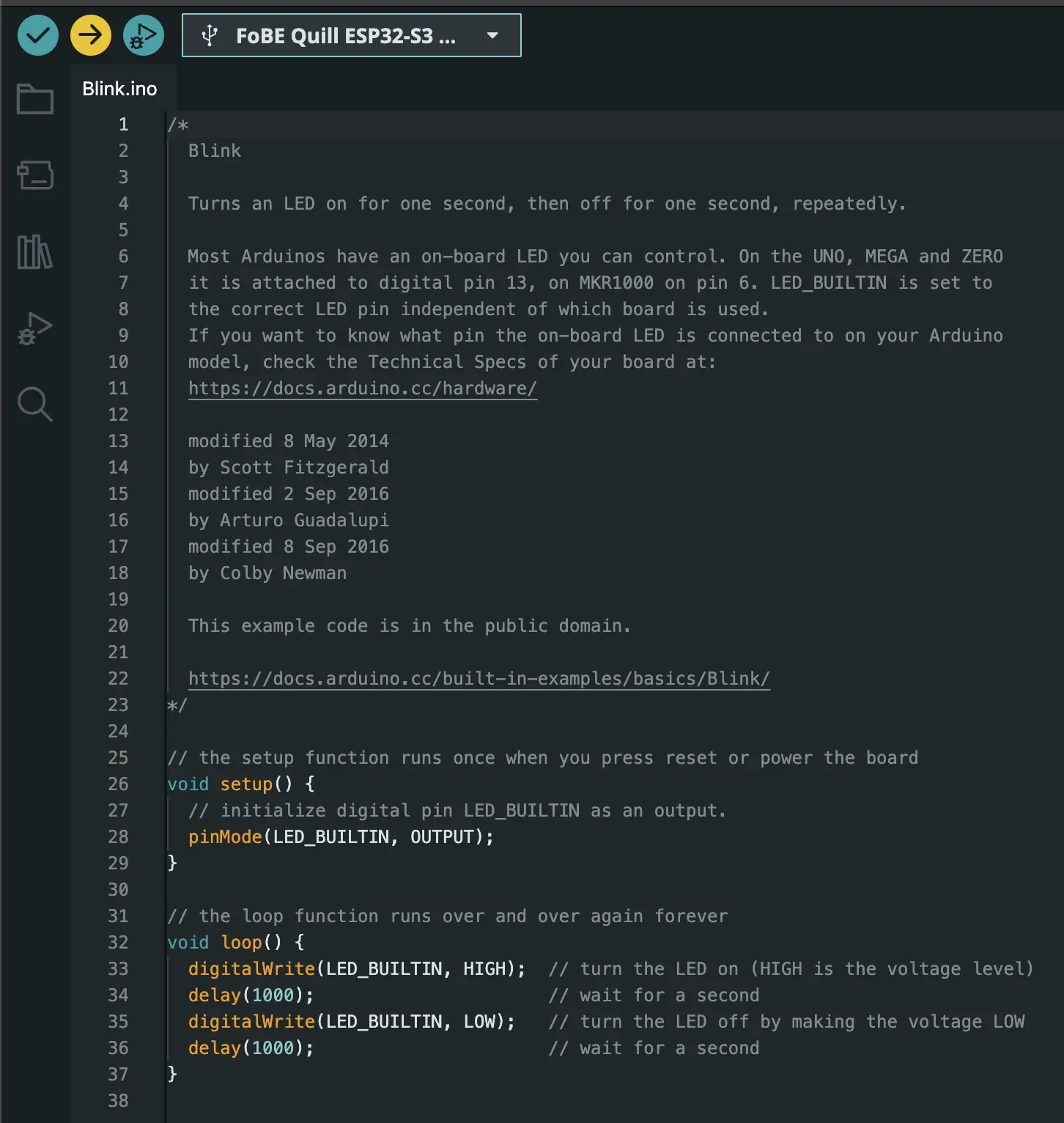
Task: Place cursor on the pinMode call
Action: [x=224, y=836]
